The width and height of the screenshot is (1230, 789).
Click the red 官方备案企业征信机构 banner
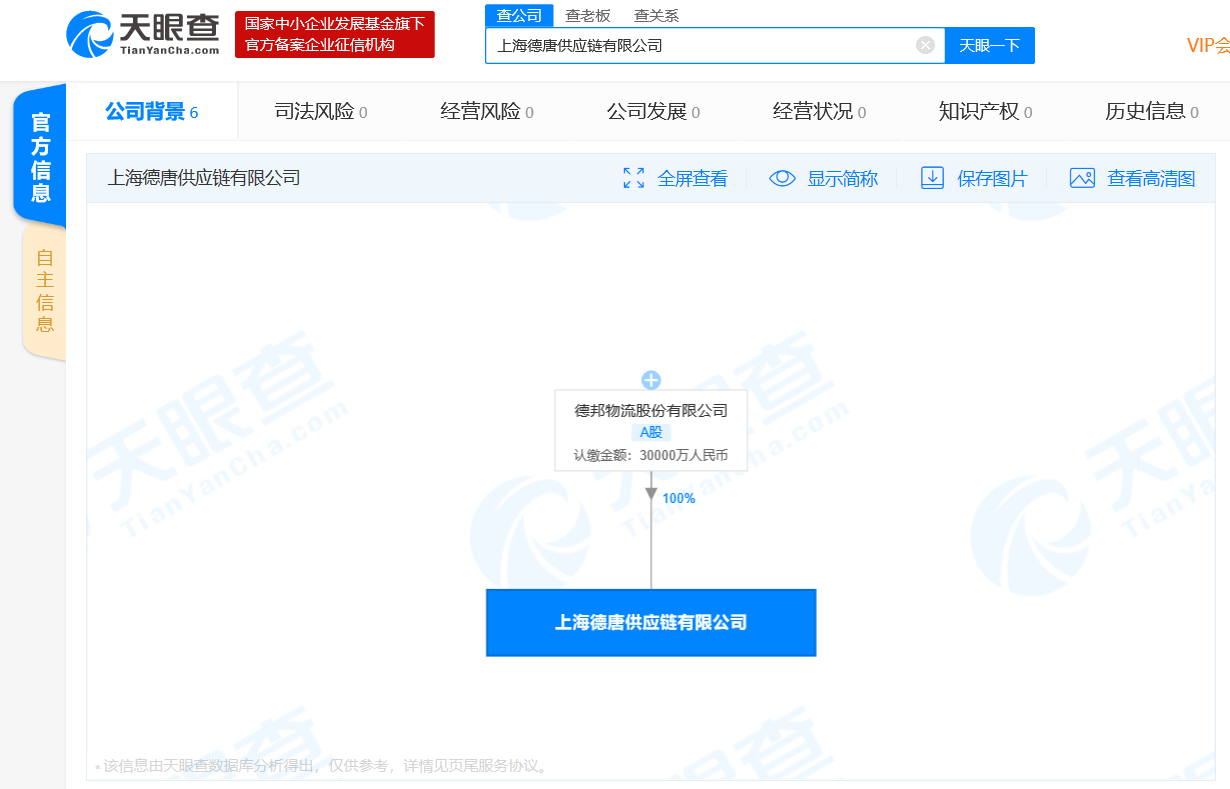click(x=335, y=34)
